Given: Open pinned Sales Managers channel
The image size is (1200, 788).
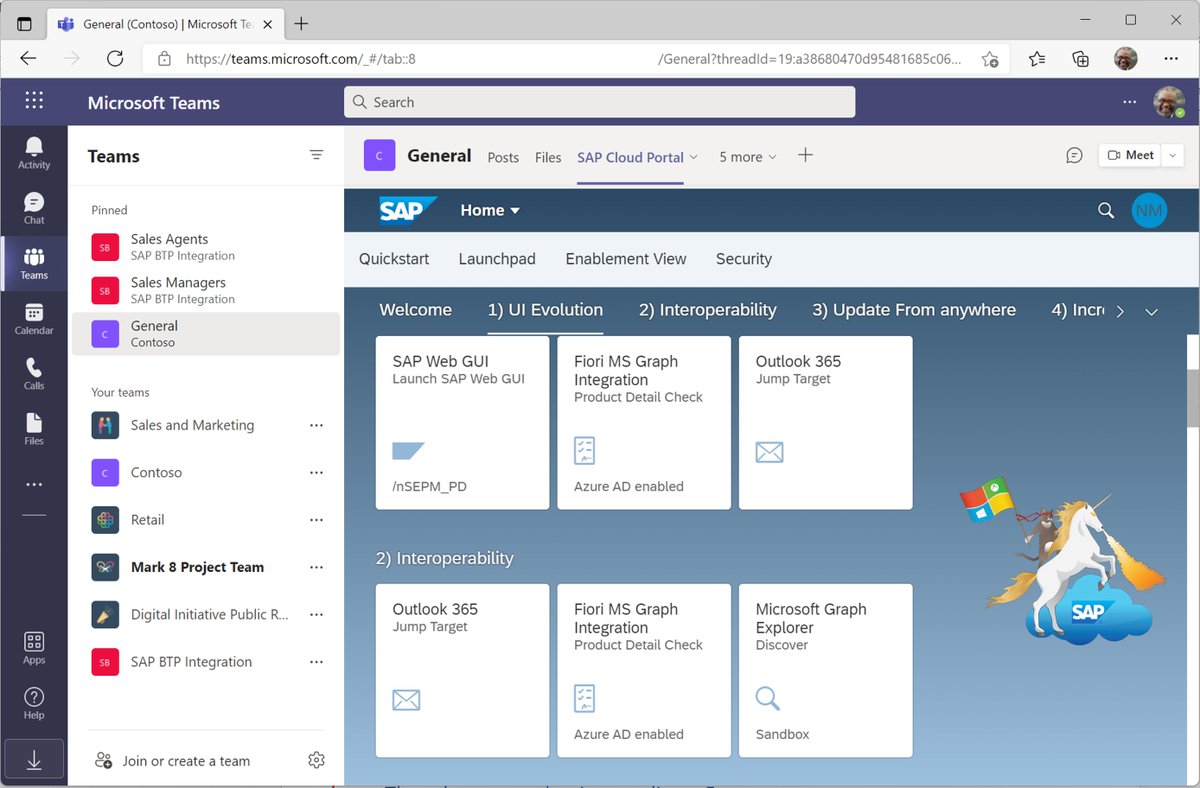Looking at the screenshot, I should tap(206, 290).
